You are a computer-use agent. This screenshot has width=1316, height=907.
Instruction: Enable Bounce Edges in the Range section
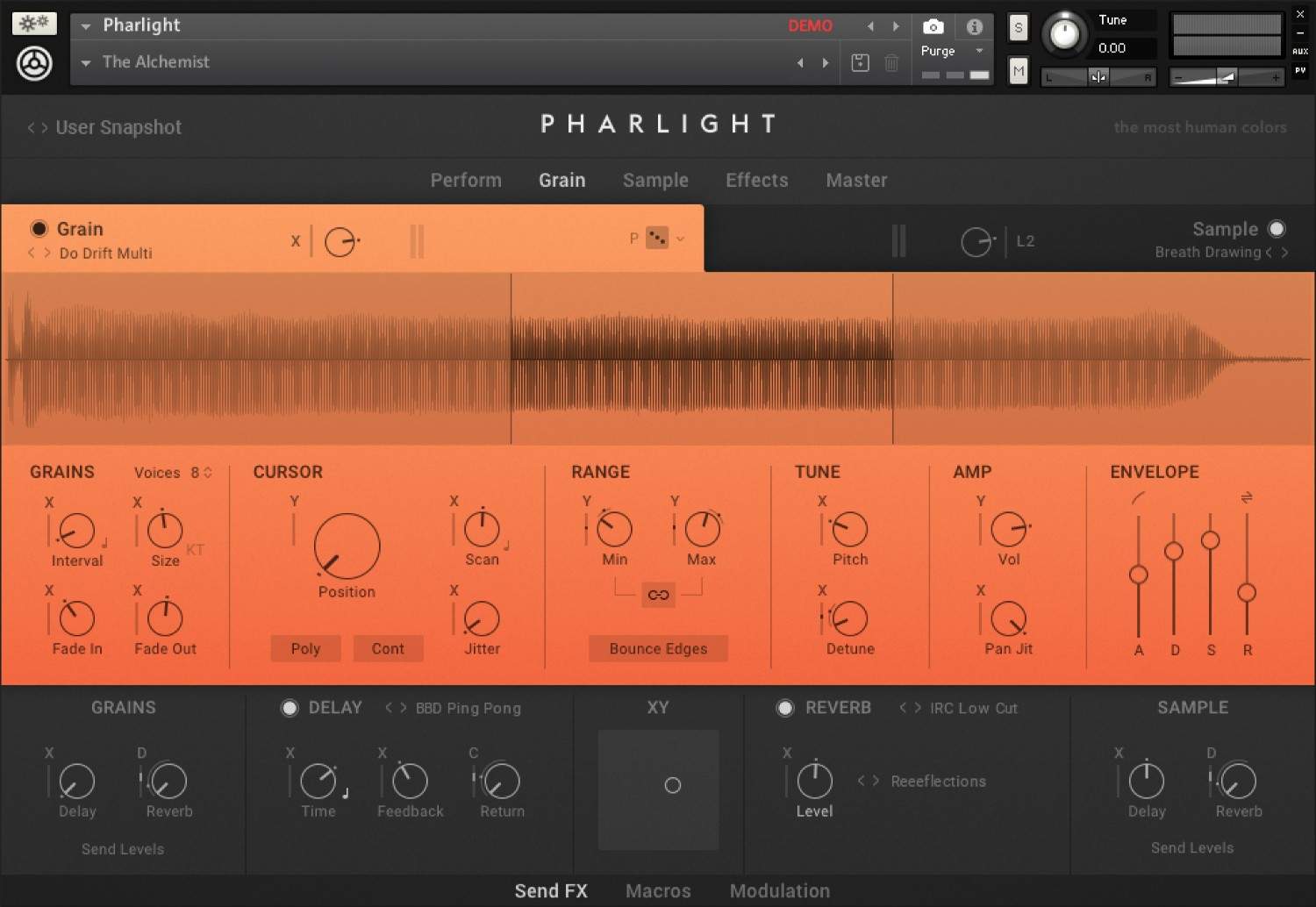tap(658, 648)
